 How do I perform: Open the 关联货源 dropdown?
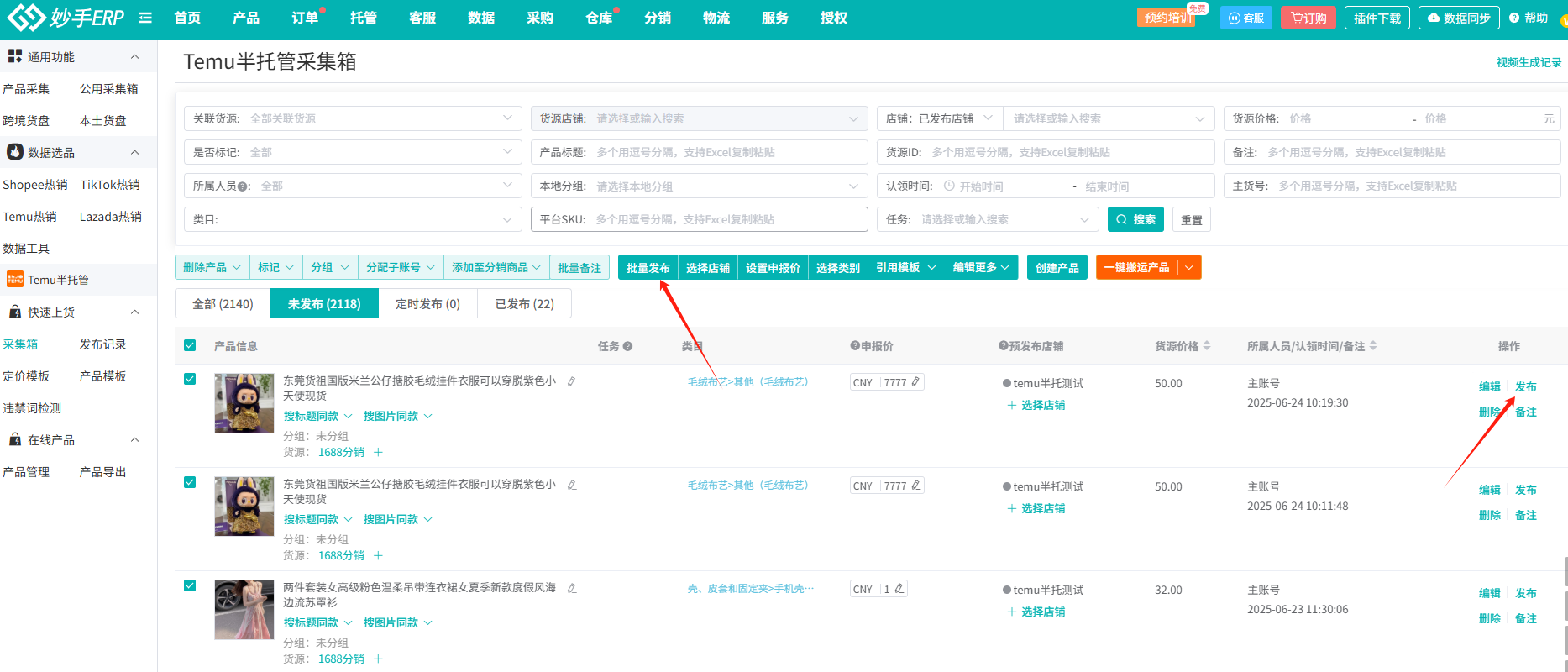[x=353, y=118]
